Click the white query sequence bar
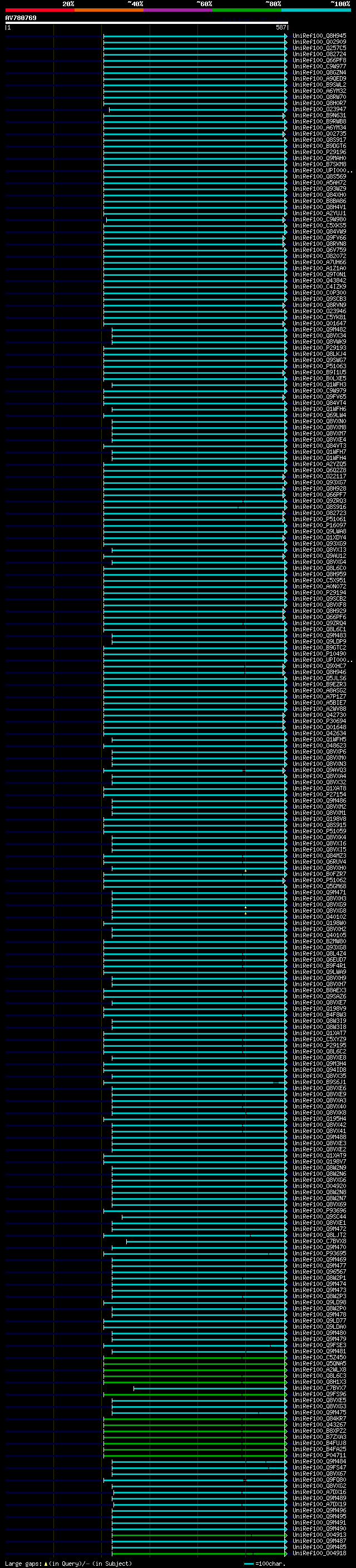Image resolution: width=356 pixels, height=1568 pixels. [x=146, y=22]
